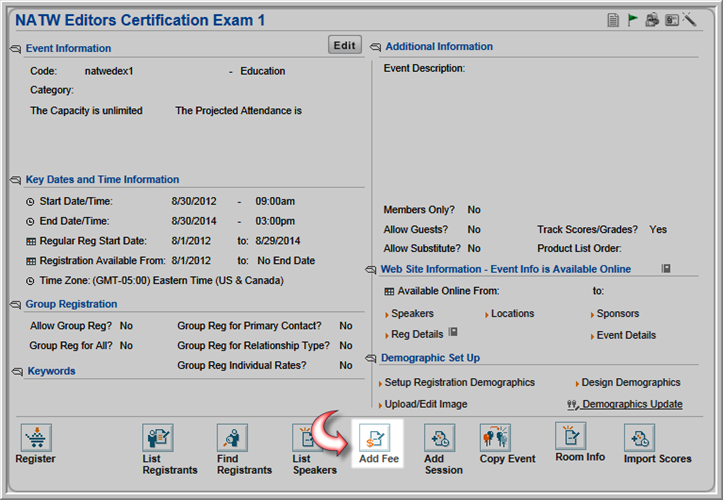Click the people group icon in header
This screenshot has width=723, height=500.
652,20
